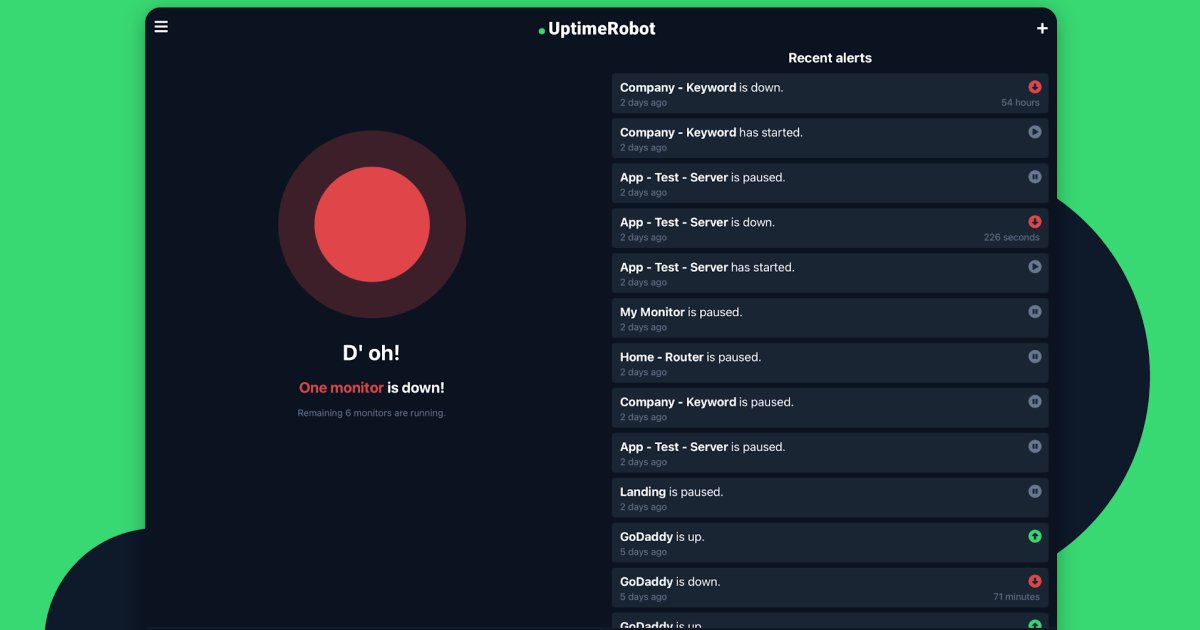
Task: Click the 'One monitor' red link
Action: click(340, 387)
